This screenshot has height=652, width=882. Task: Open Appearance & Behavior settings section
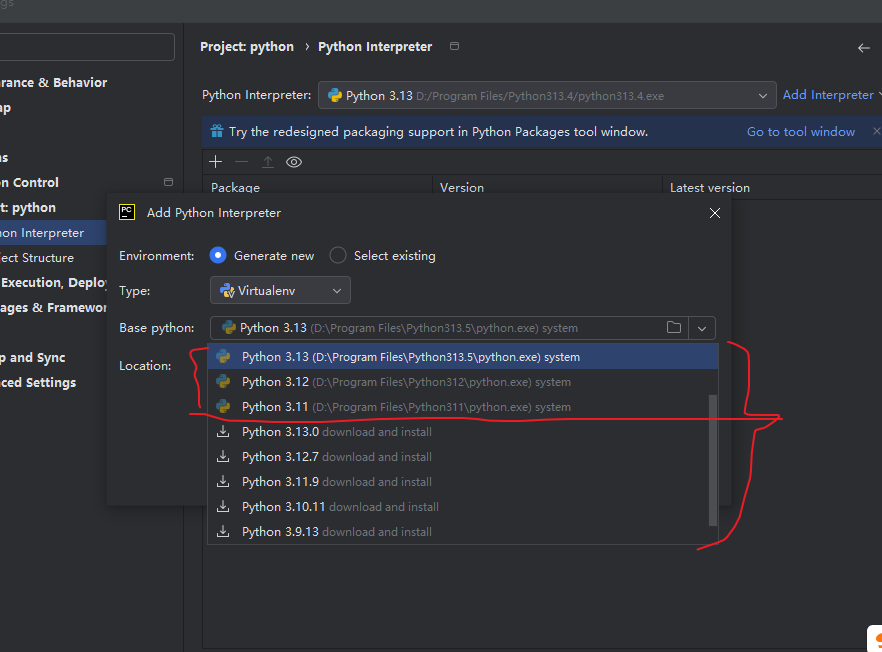pos(53,83)
